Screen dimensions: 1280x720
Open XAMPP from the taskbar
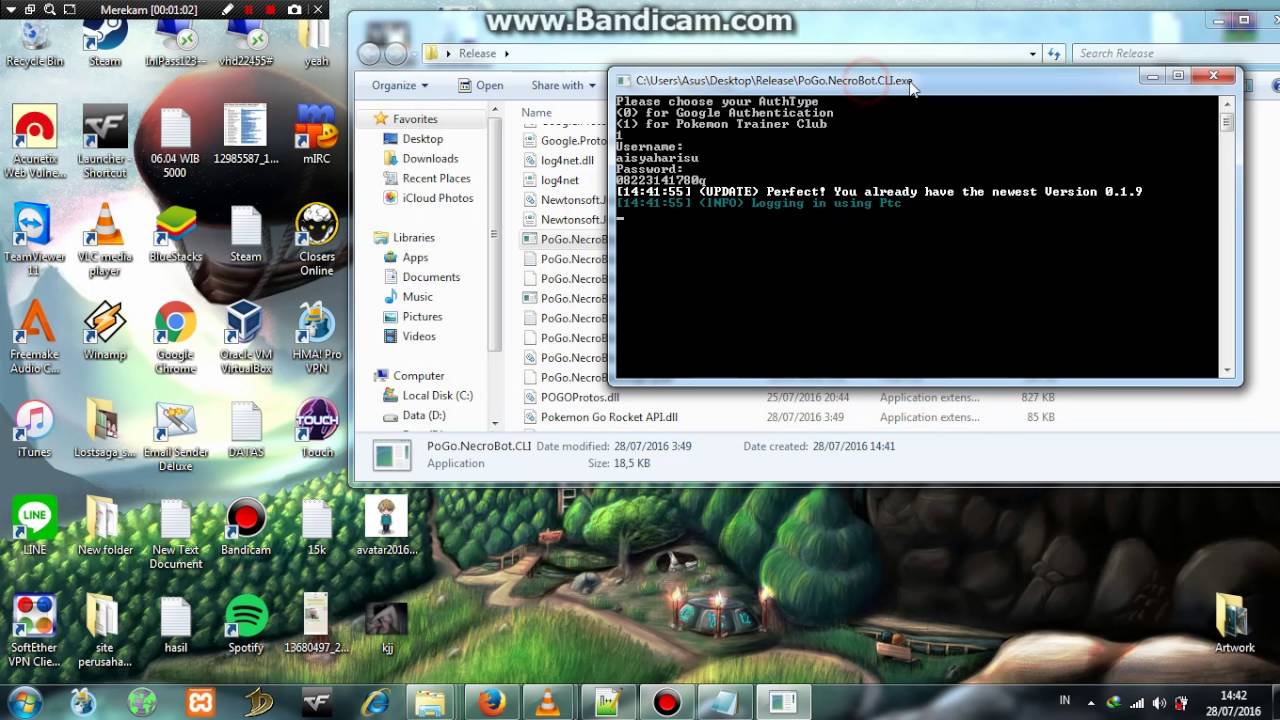pos(200,703)
